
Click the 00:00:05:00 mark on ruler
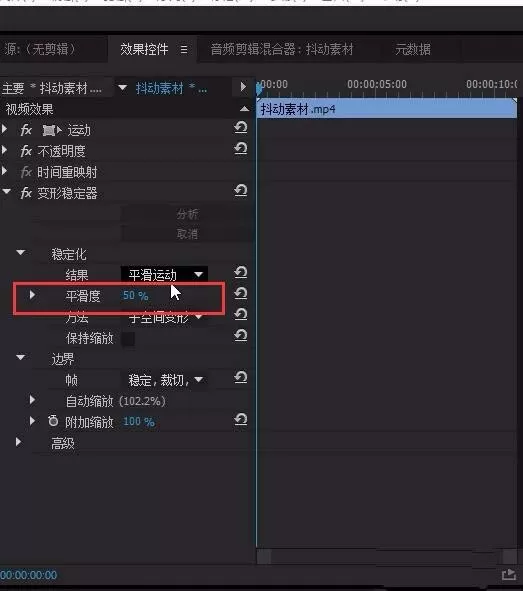(x=377, y=84)
